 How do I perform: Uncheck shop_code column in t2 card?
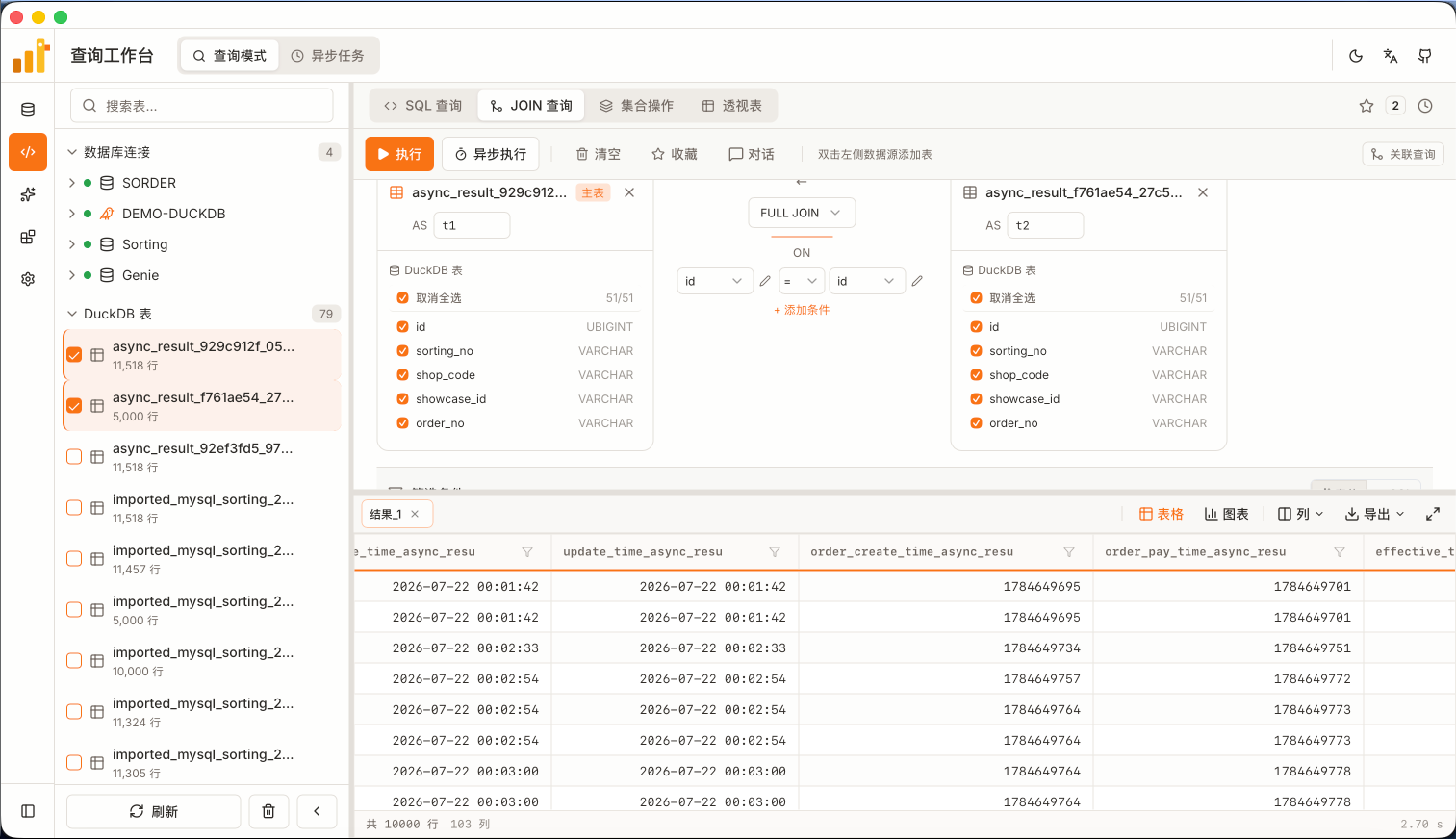click(977, 375)
